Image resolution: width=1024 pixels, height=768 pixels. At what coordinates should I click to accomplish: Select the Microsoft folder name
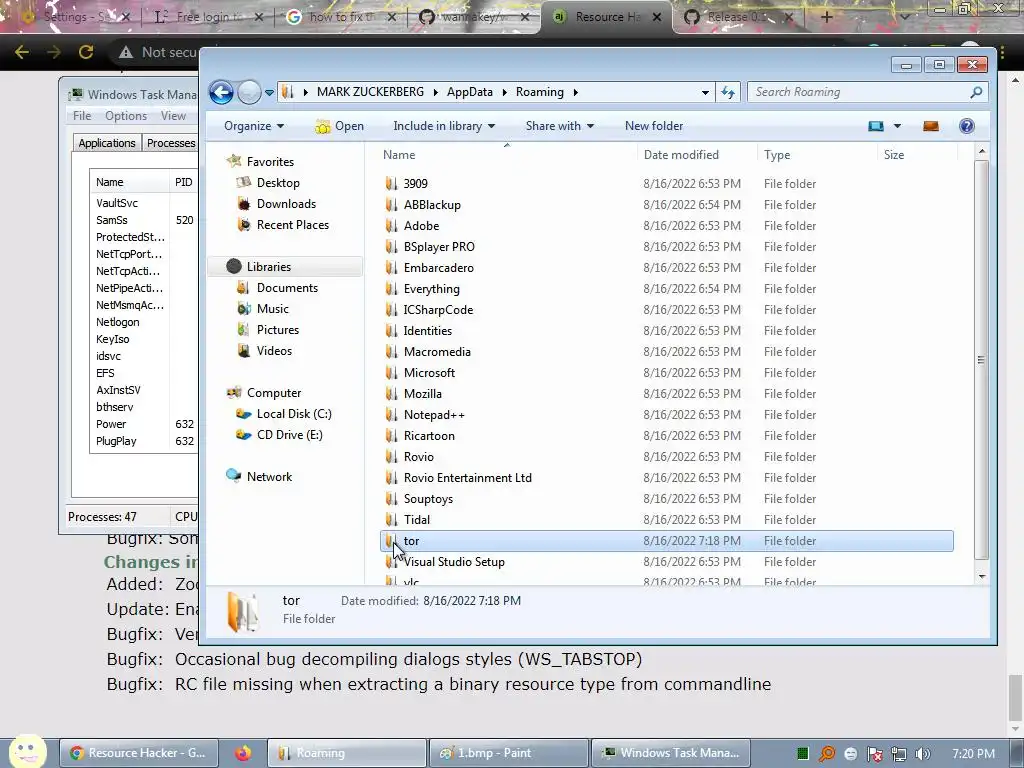point(429,372)
